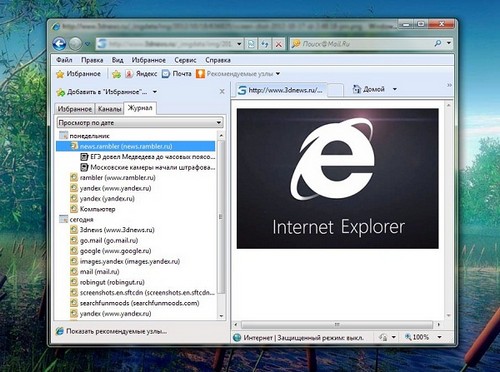The image size is (500, 372).
Task: Select the http://www.3dnews.ru page tab
Action: [281, 90]
